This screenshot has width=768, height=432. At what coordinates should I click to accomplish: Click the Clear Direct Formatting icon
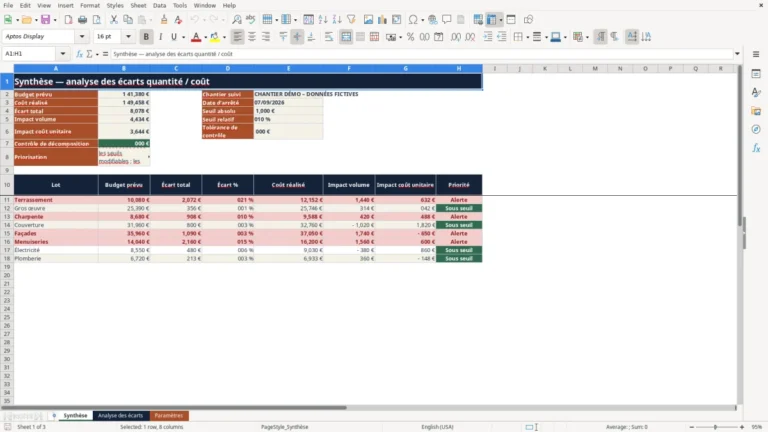click(x=178, y=20)
